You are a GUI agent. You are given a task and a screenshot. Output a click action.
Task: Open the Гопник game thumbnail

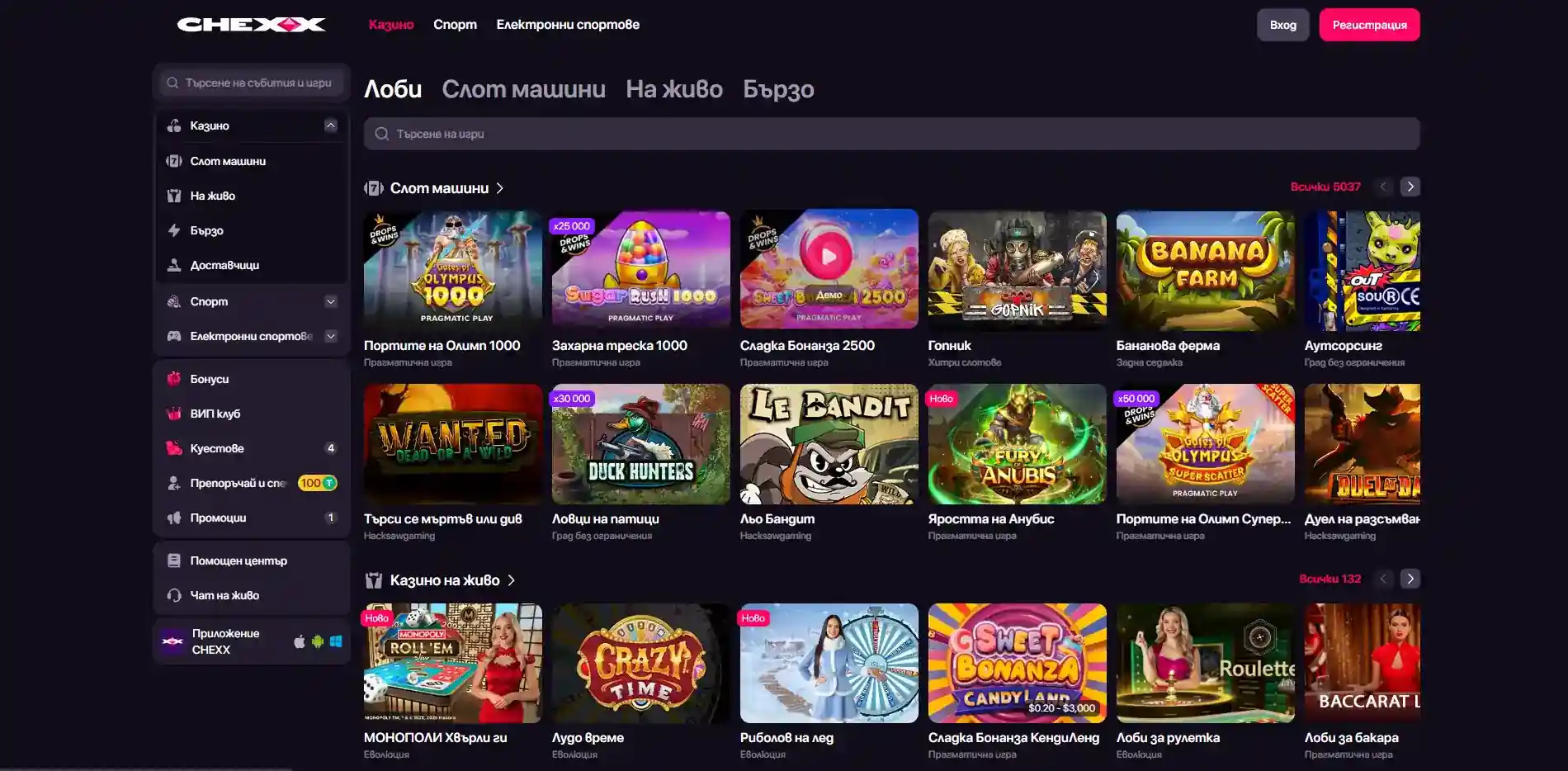point(1018,271)
